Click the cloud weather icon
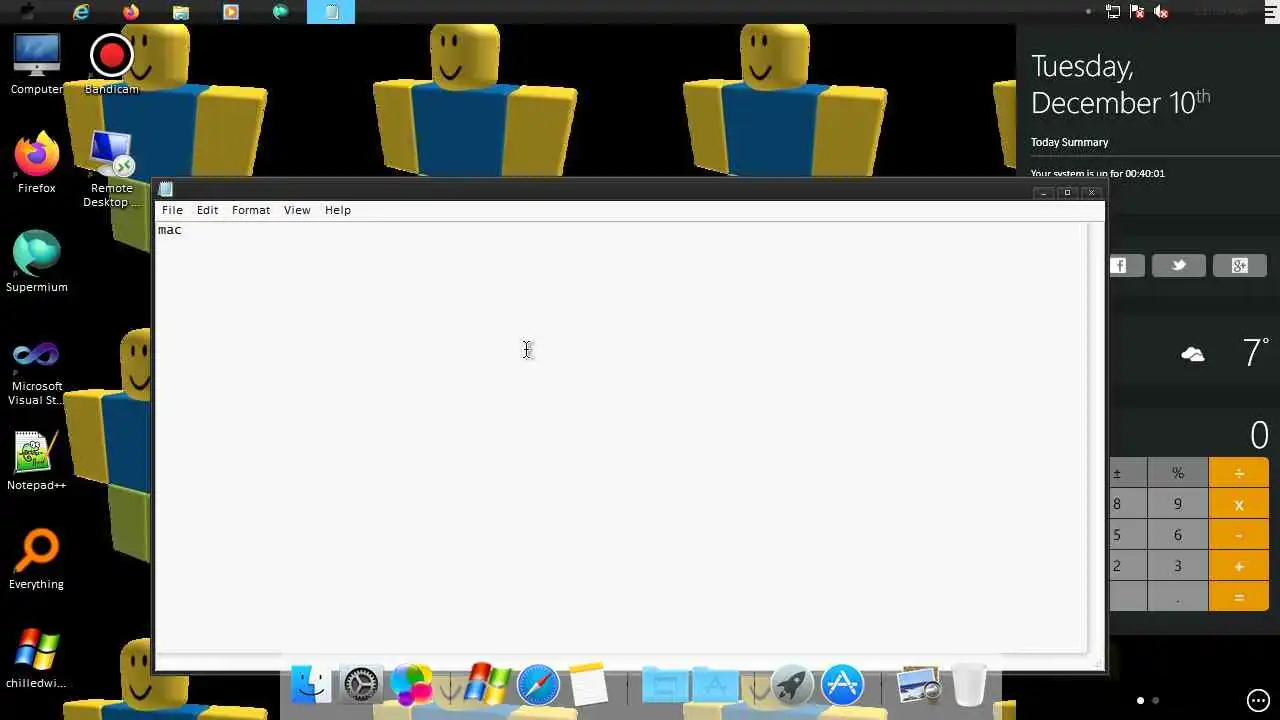Image resolution: width=1280 pixels, height=720 pixels. tap(1193, 354)
